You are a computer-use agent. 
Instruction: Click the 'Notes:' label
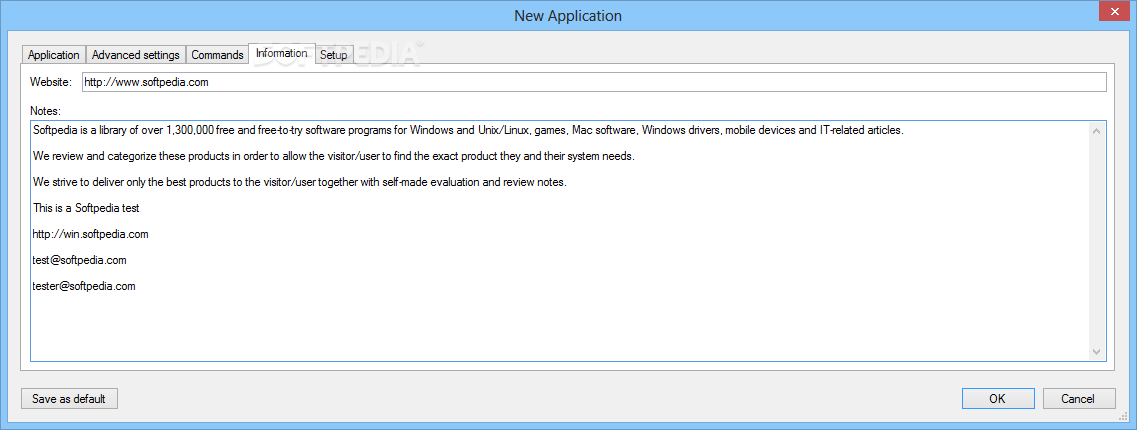46,111
